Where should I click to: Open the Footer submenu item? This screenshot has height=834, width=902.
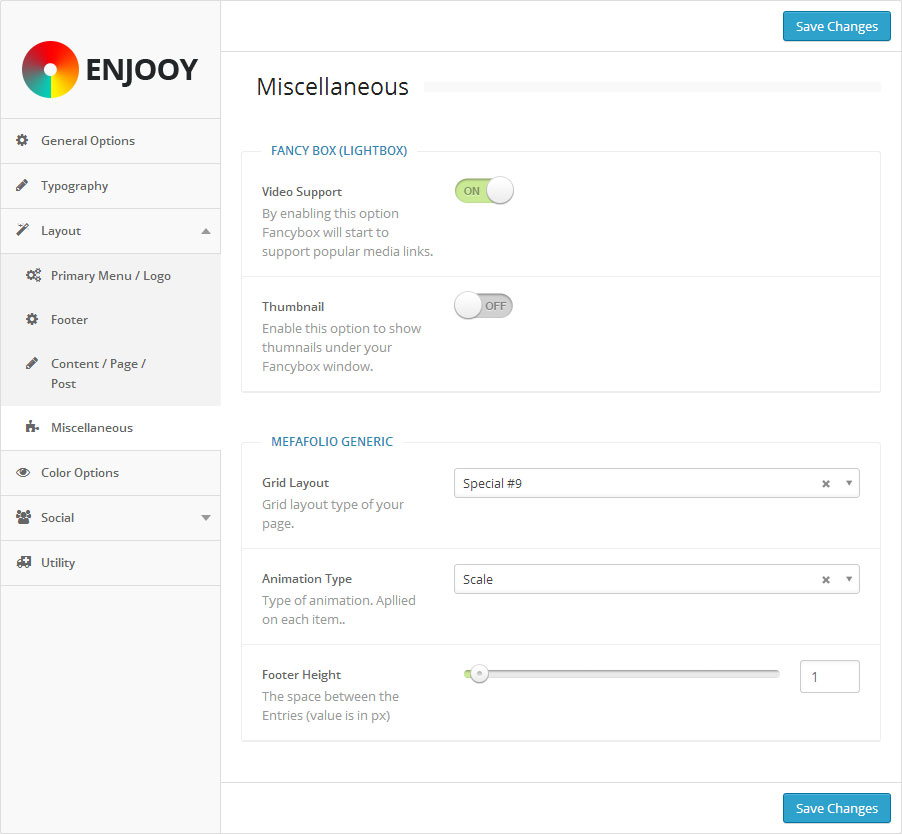click(69, 320)
